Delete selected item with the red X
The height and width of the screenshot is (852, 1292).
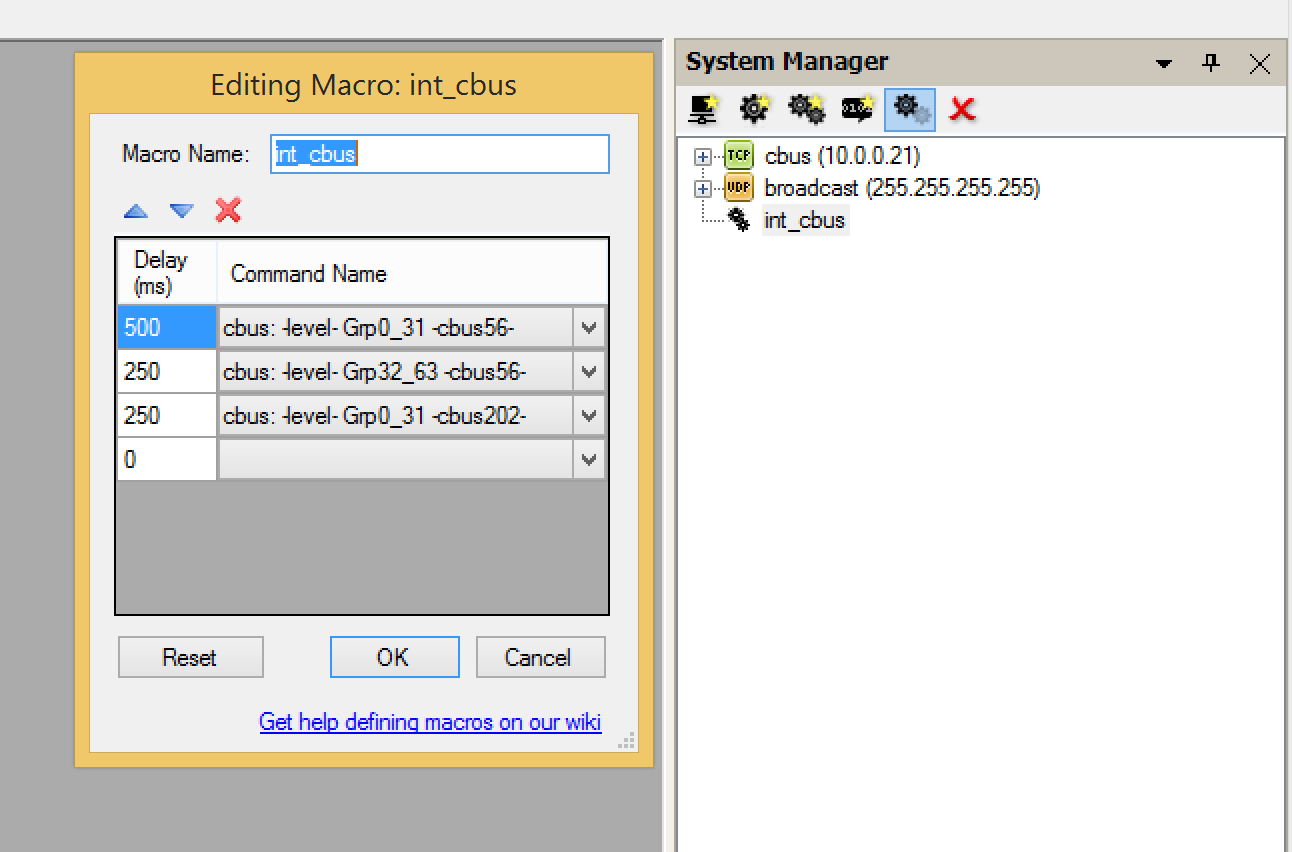[x=961, y=110]
